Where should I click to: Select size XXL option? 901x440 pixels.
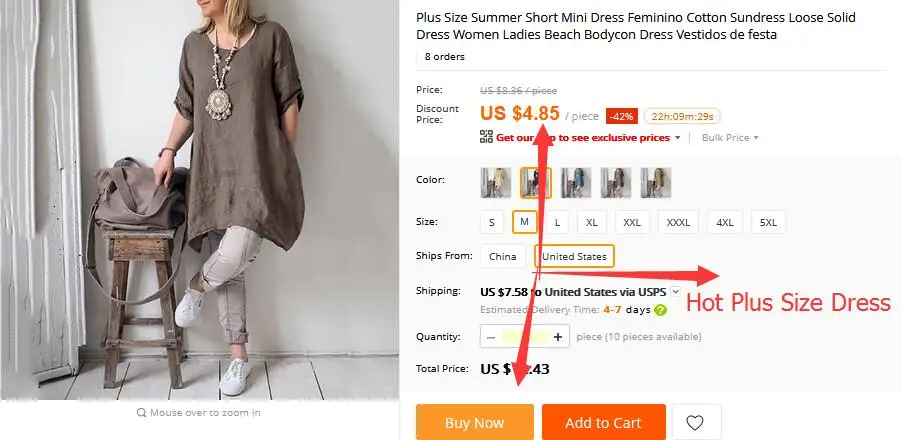click(x=632, y=222)
